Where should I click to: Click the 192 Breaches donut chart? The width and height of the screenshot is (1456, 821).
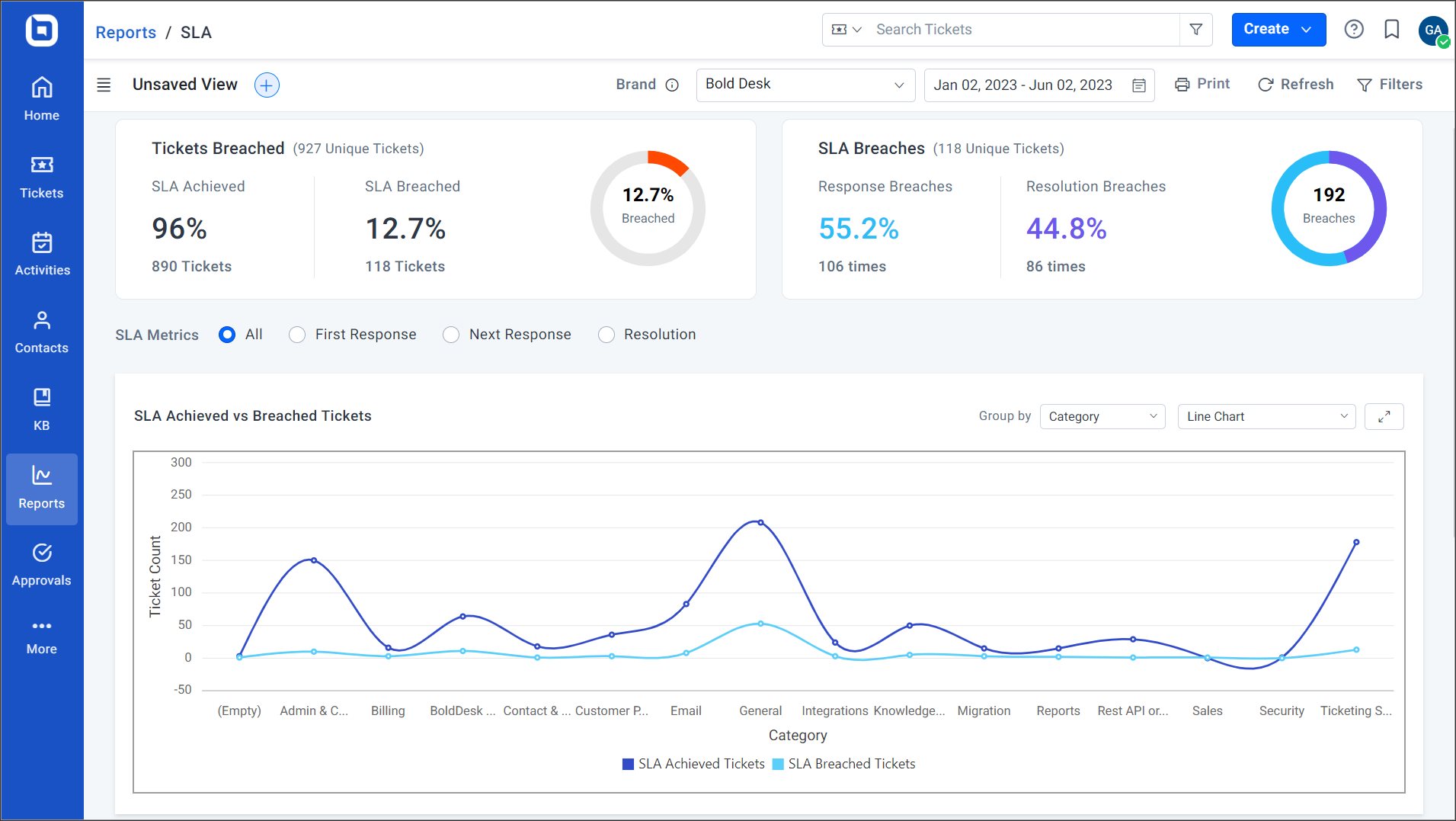(1329, 208)
